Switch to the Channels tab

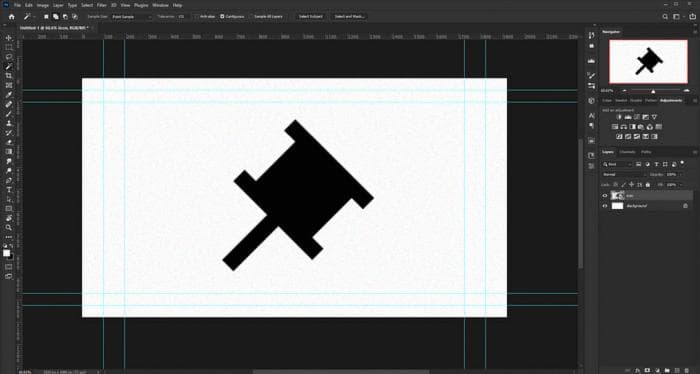(627, 152)
